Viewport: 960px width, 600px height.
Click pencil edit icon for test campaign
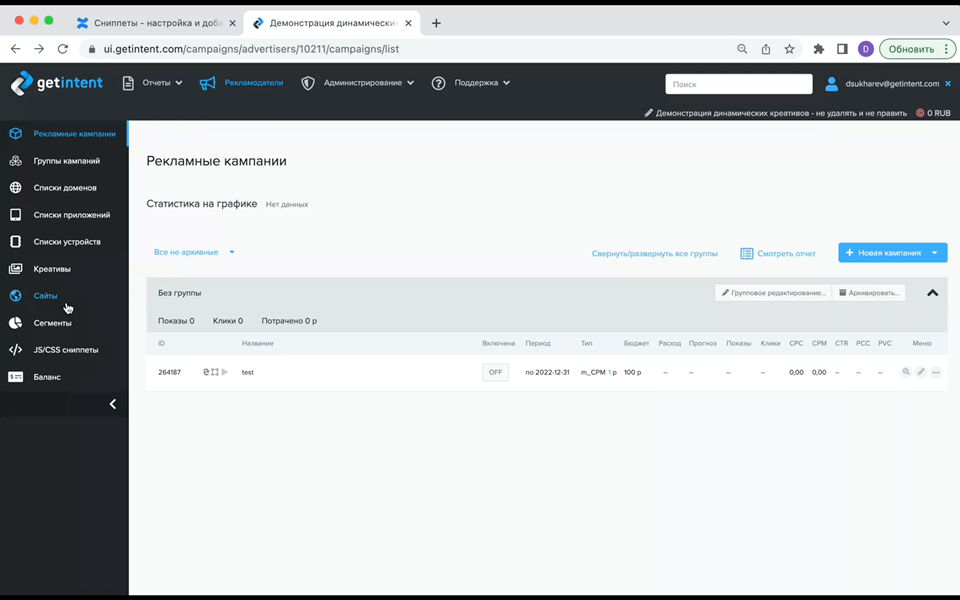coord(921,372)
